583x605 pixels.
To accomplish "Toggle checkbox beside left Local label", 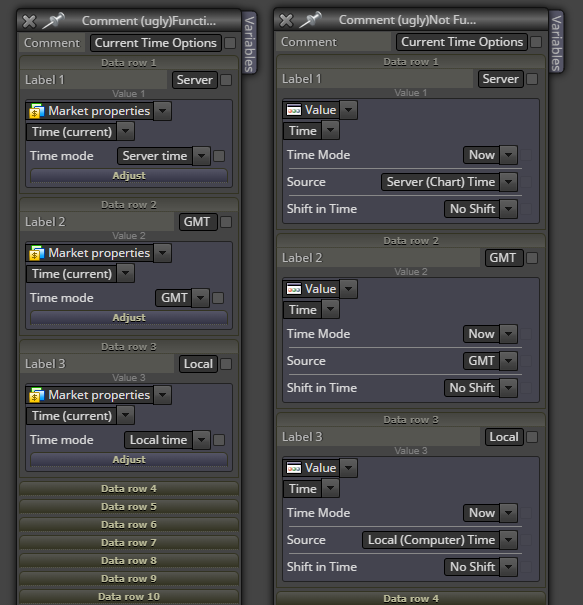I will coord(226,364).
